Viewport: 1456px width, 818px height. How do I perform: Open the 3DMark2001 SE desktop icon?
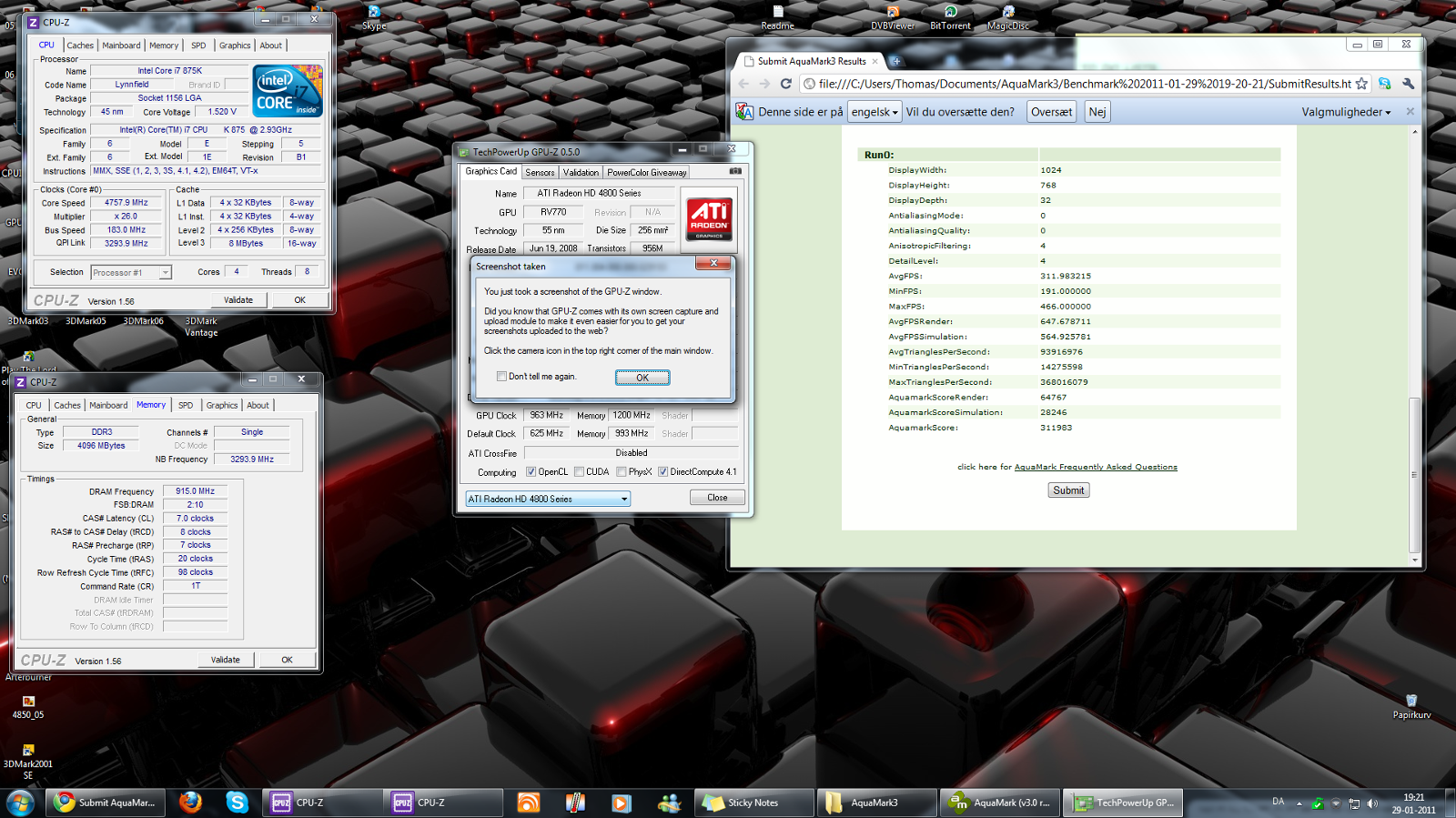[x=28, y=762]
